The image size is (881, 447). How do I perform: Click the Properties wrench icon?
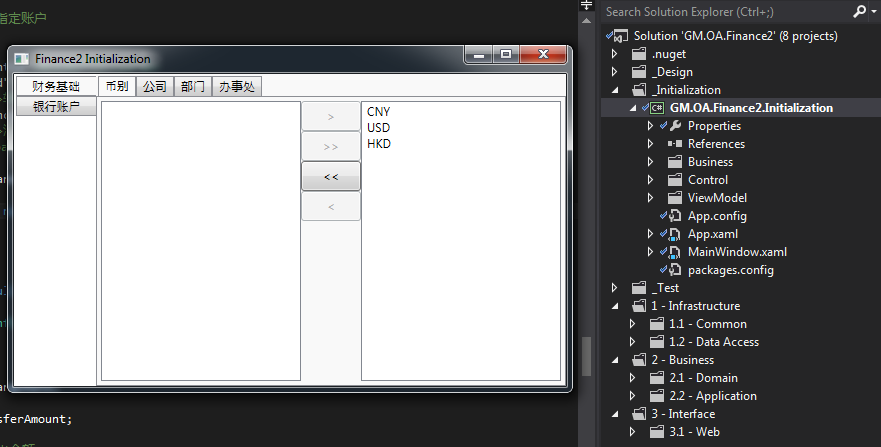point(675,126)
